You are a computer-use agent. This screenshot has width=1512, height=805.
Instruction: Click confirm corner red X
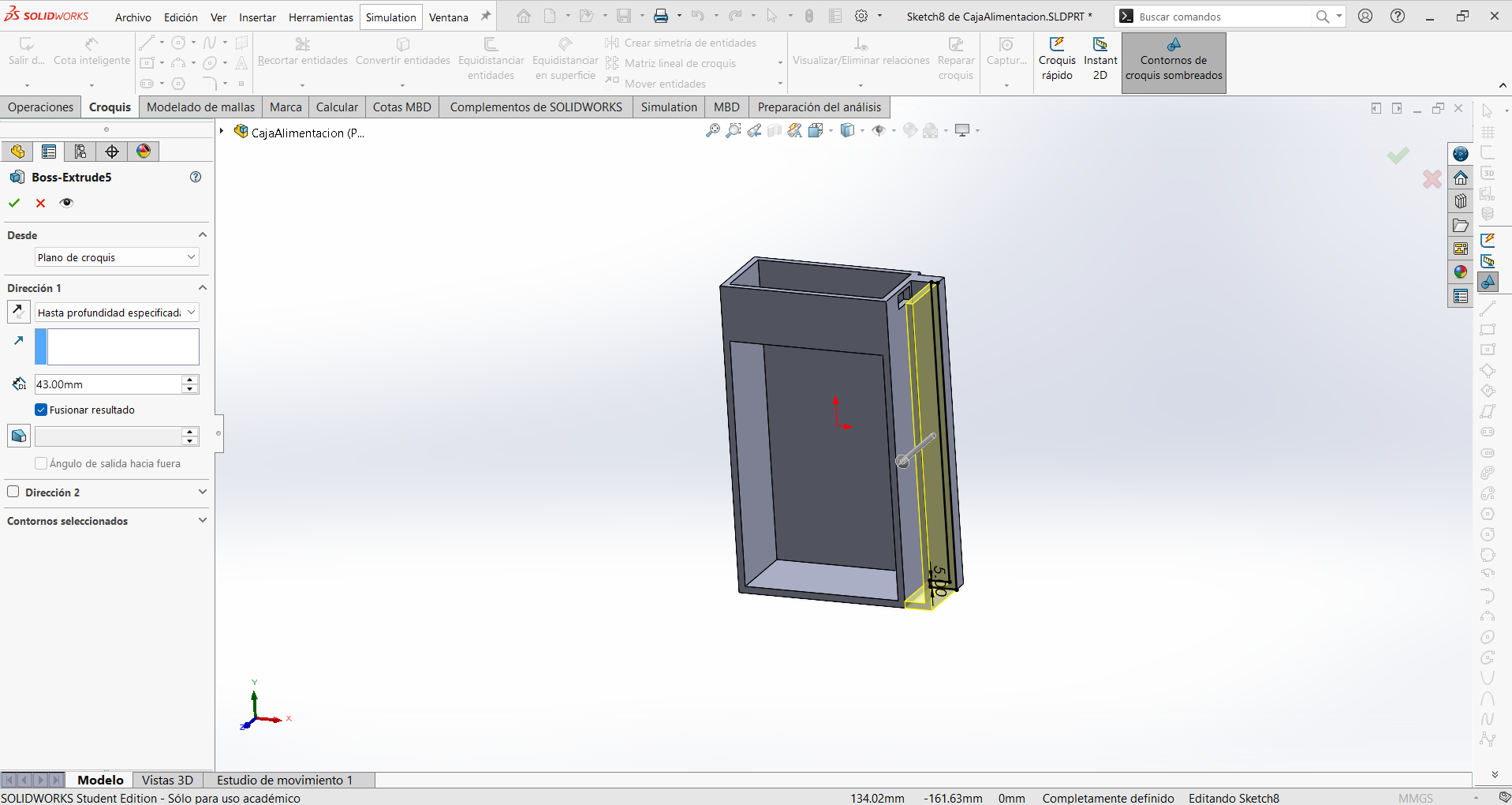coord(1432,179)
